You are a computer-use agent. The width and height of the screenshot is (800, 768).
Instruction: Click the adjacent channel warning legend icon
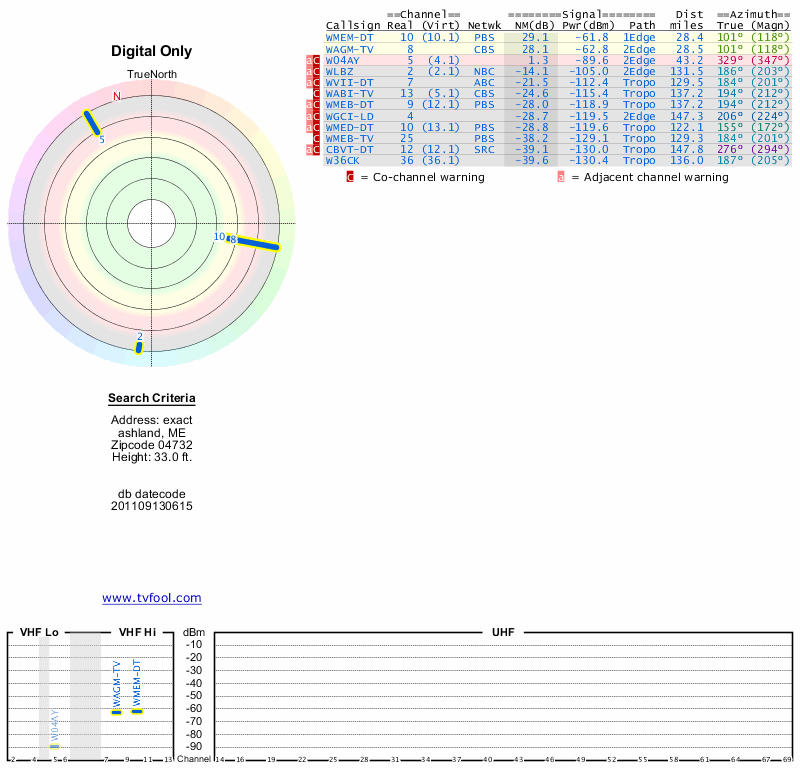561,177
